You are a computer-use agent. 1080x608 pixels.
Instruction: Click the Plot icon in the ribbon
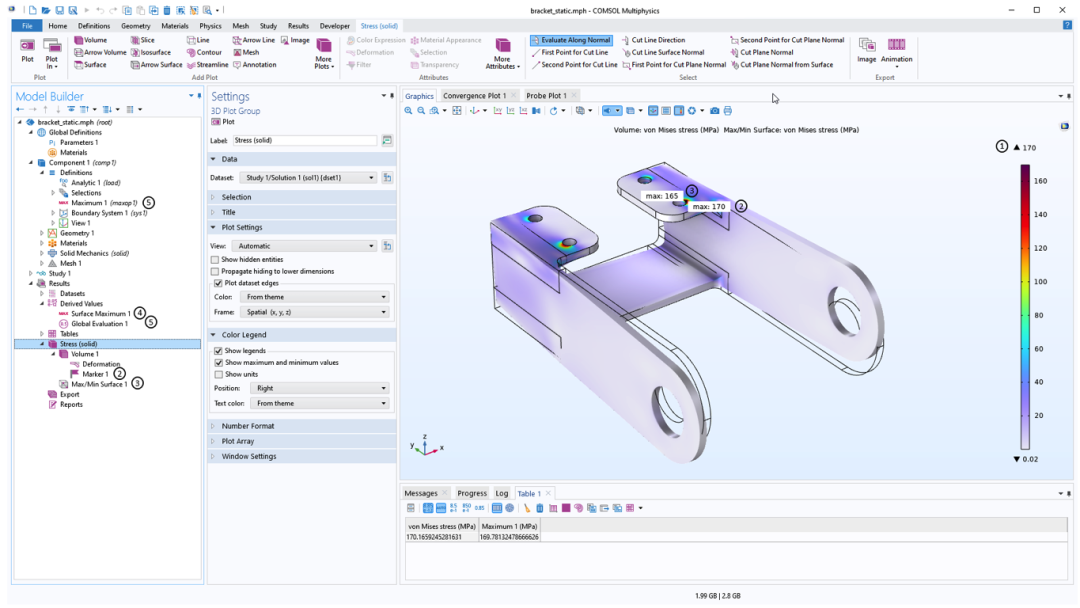click(x=27, y=51)
